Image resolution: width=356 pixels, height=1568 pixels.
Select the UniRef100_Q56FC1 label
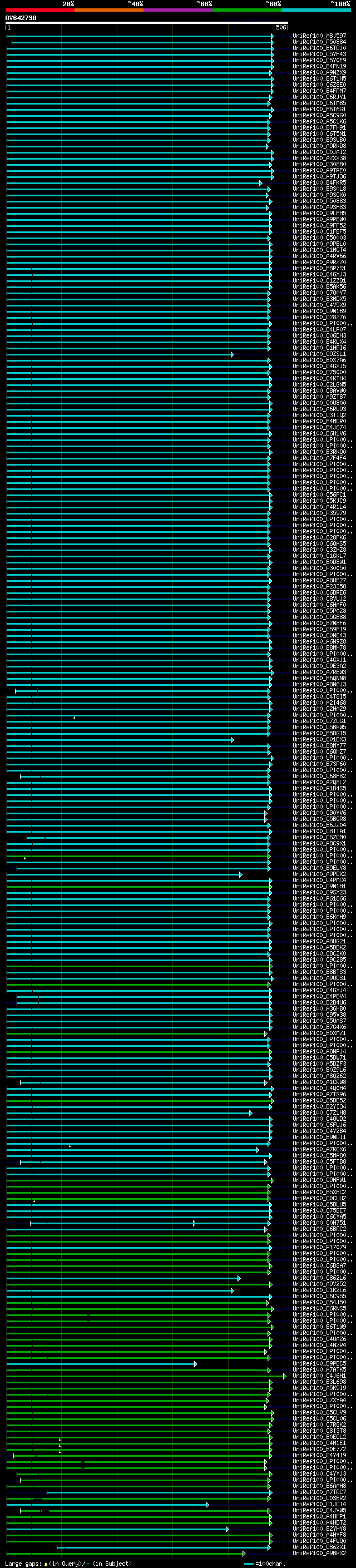pos(319,495)
